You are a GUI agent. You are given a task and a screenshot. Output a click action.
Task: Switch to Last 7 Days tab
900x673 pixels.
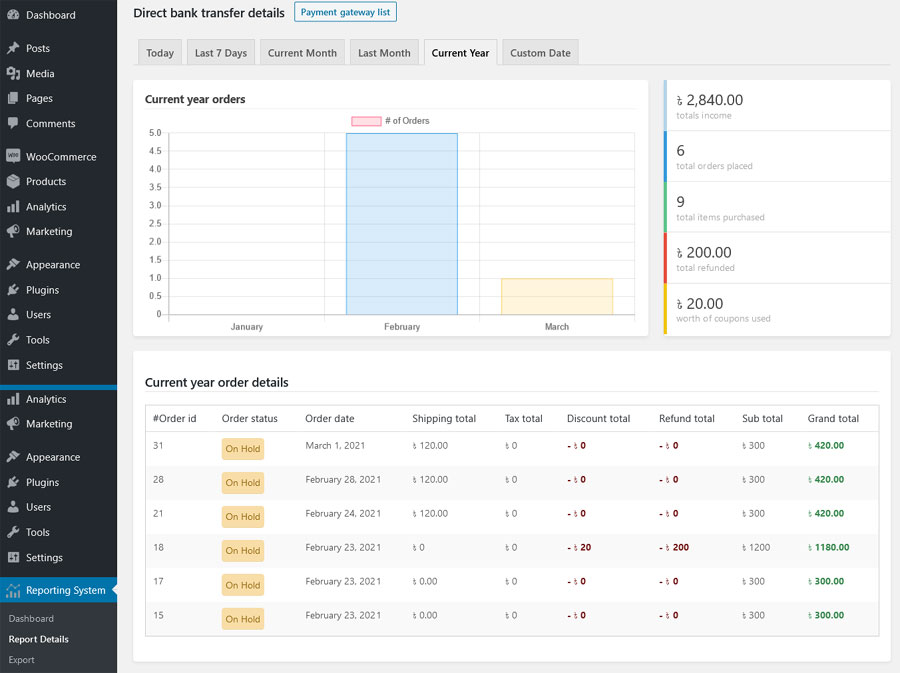pyautogui.click(x=220, y=53)
